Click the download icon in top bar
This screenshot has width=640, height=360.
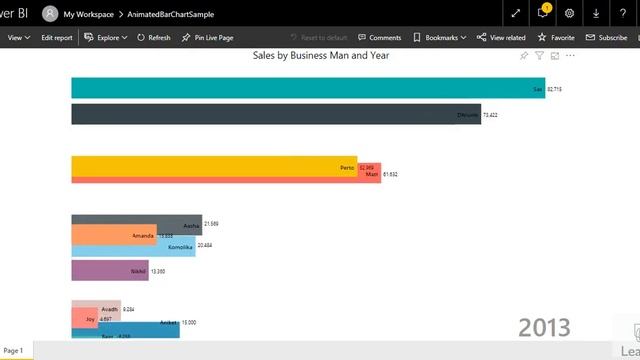596,13
